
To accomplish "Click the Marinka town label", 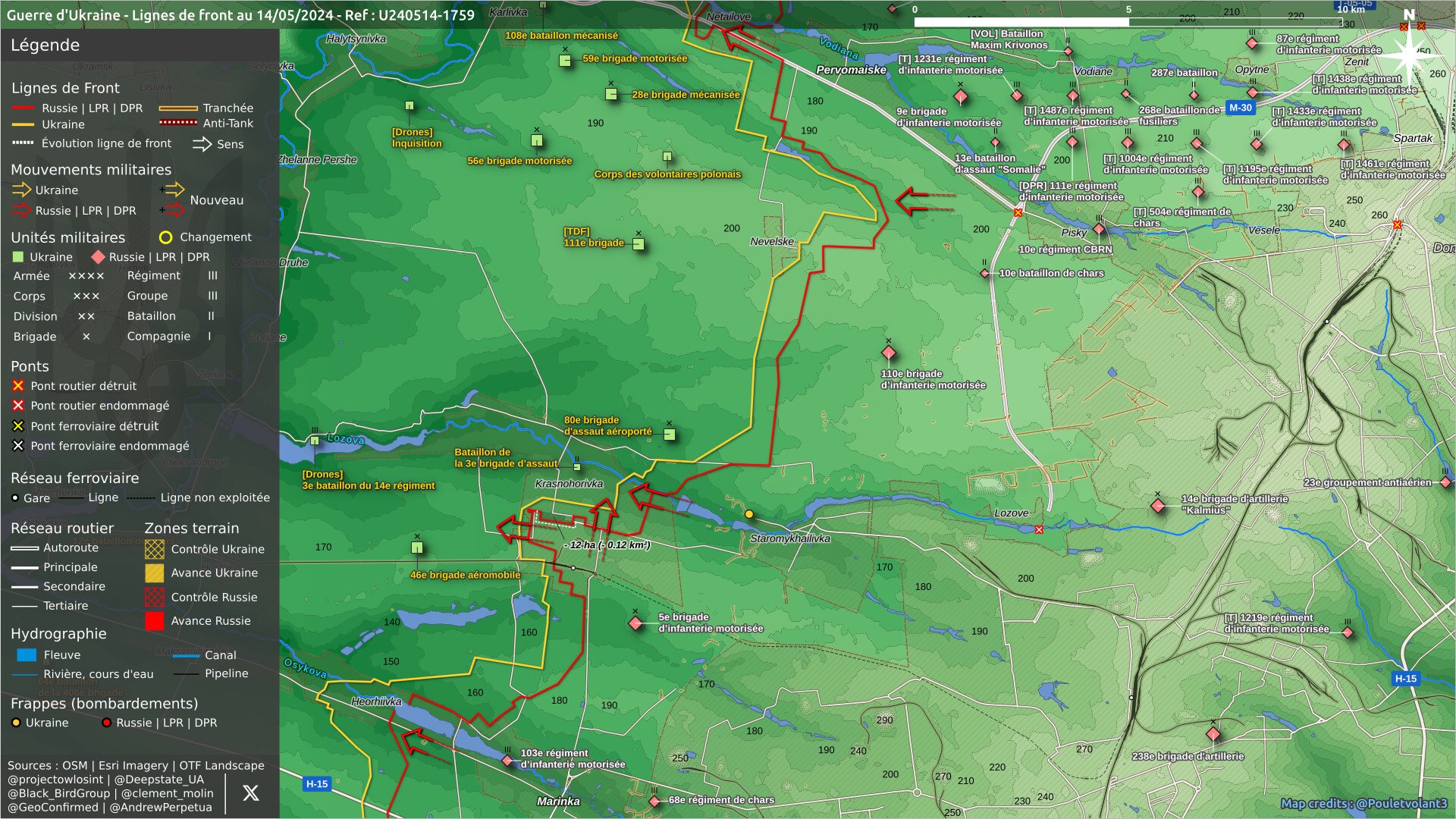I will click(558, 802).
